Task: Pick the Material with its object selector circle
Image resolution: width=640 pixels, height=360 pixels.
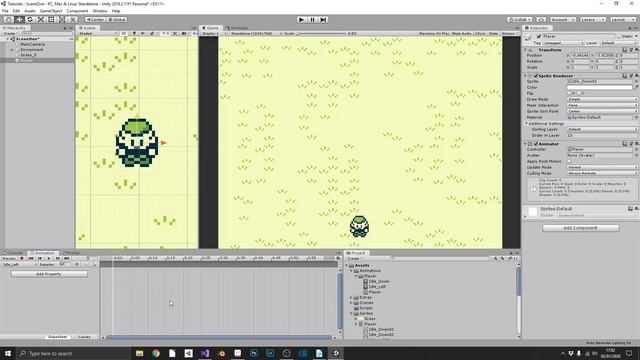Action: pos(636,117)
